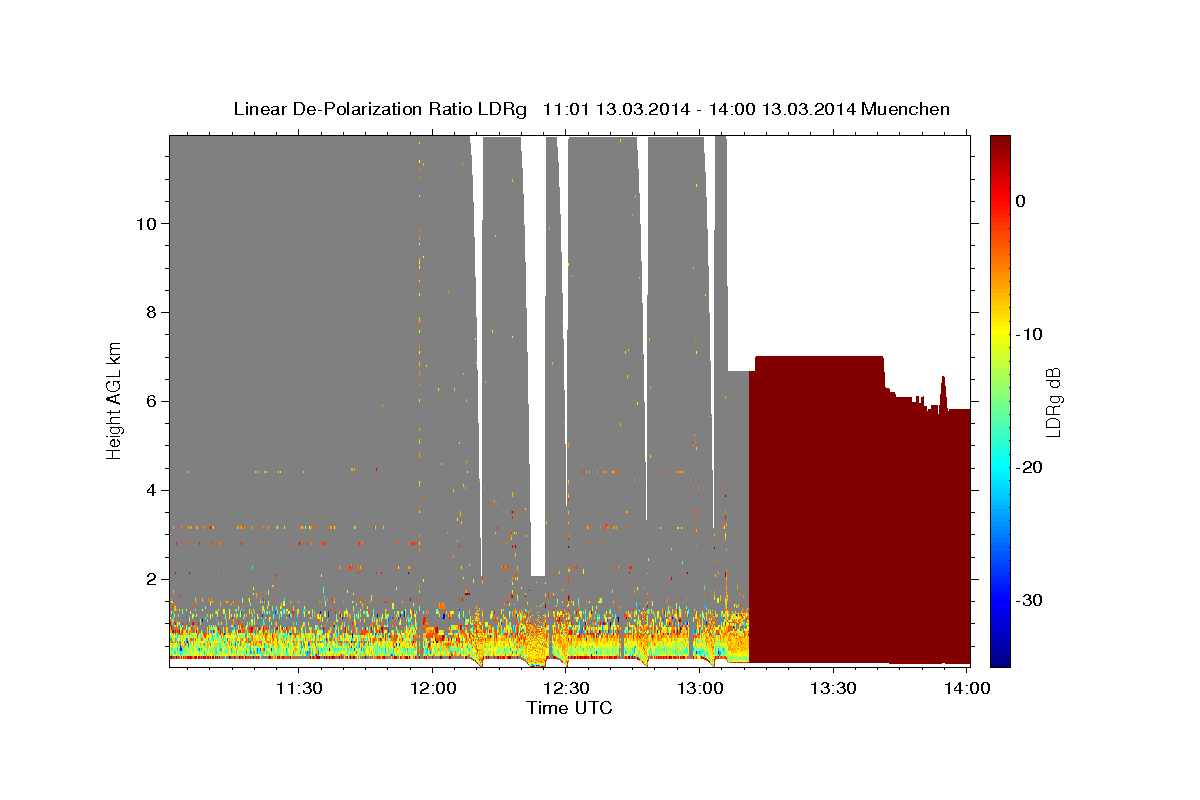Screen dimensions: 1200x800
Task: Click the 13:00 time tick label
Action: (700, 688)
